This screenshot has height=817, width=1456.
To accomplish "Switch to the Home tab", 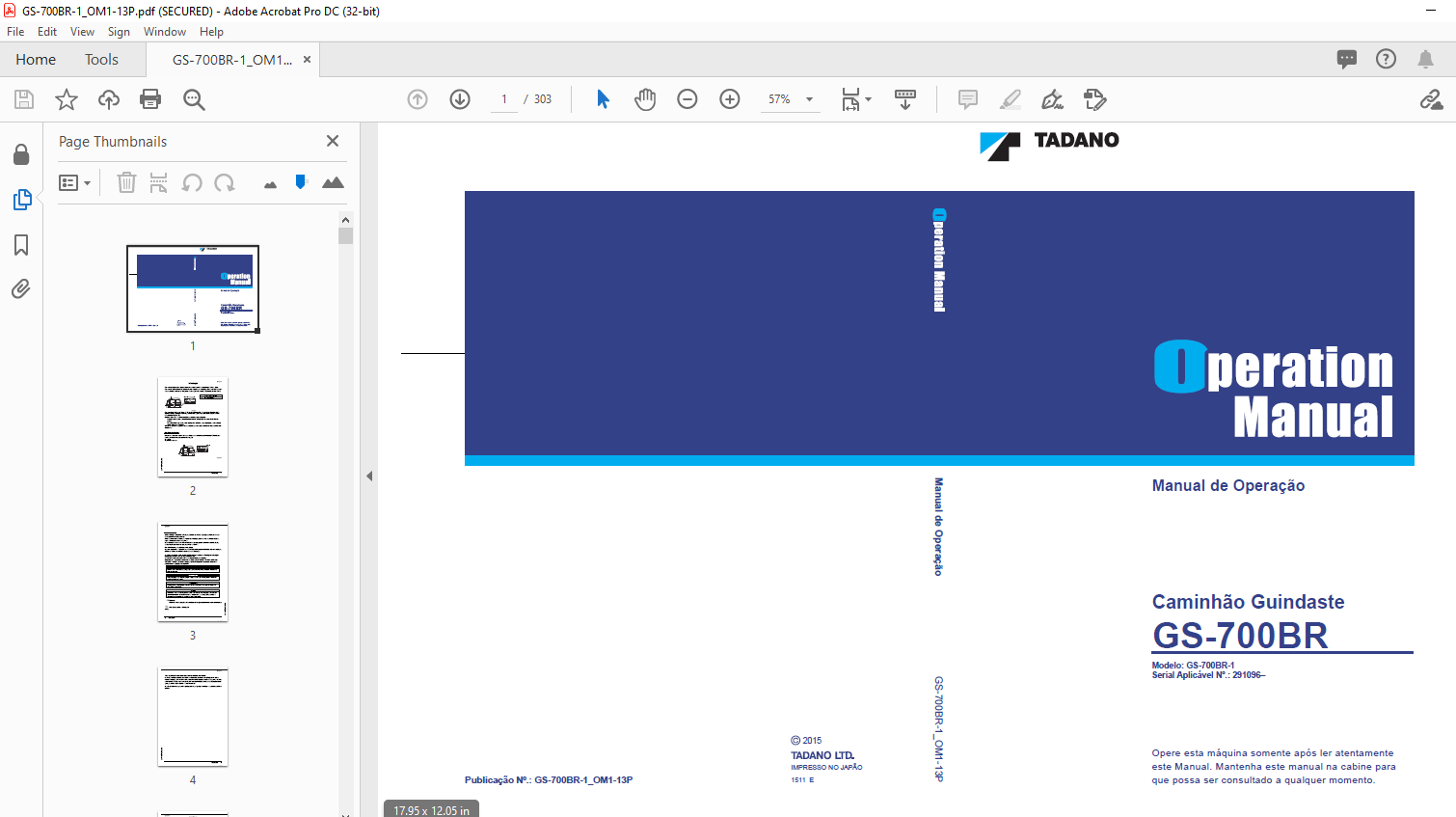I will (36, 60).
